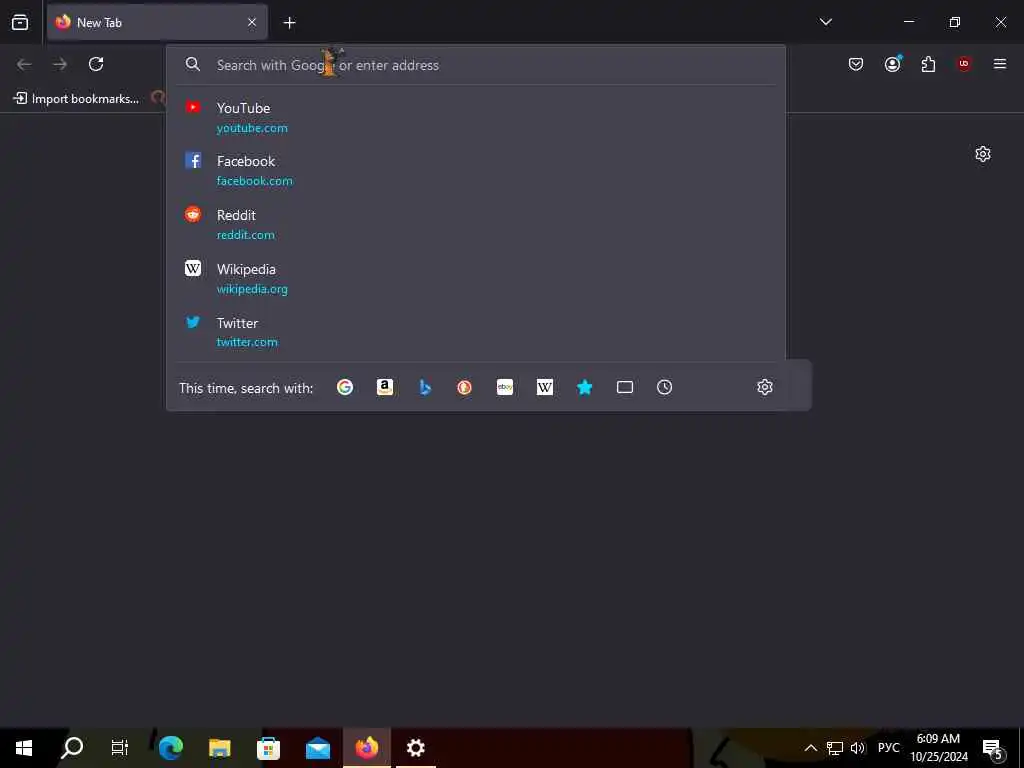Open Windows Settings from the taskbar
1024x768 pixels.
pyautogui.click(x=416, y=748)
